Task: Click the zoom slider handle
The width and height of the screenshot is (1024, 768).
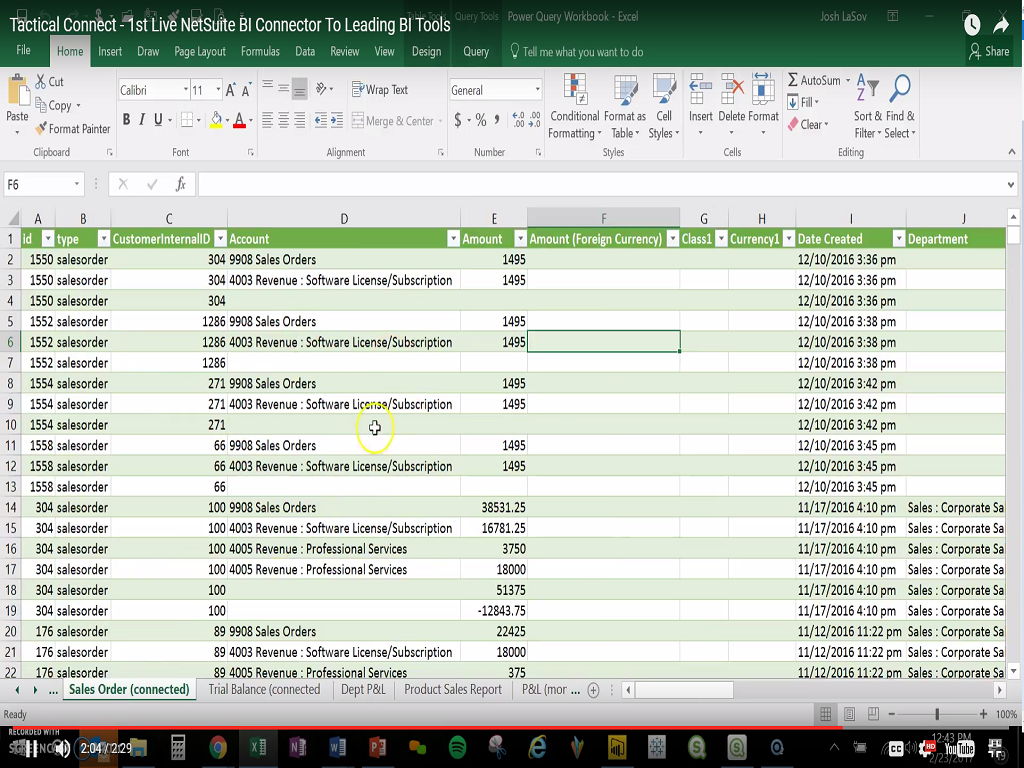Action: (937, 714)
